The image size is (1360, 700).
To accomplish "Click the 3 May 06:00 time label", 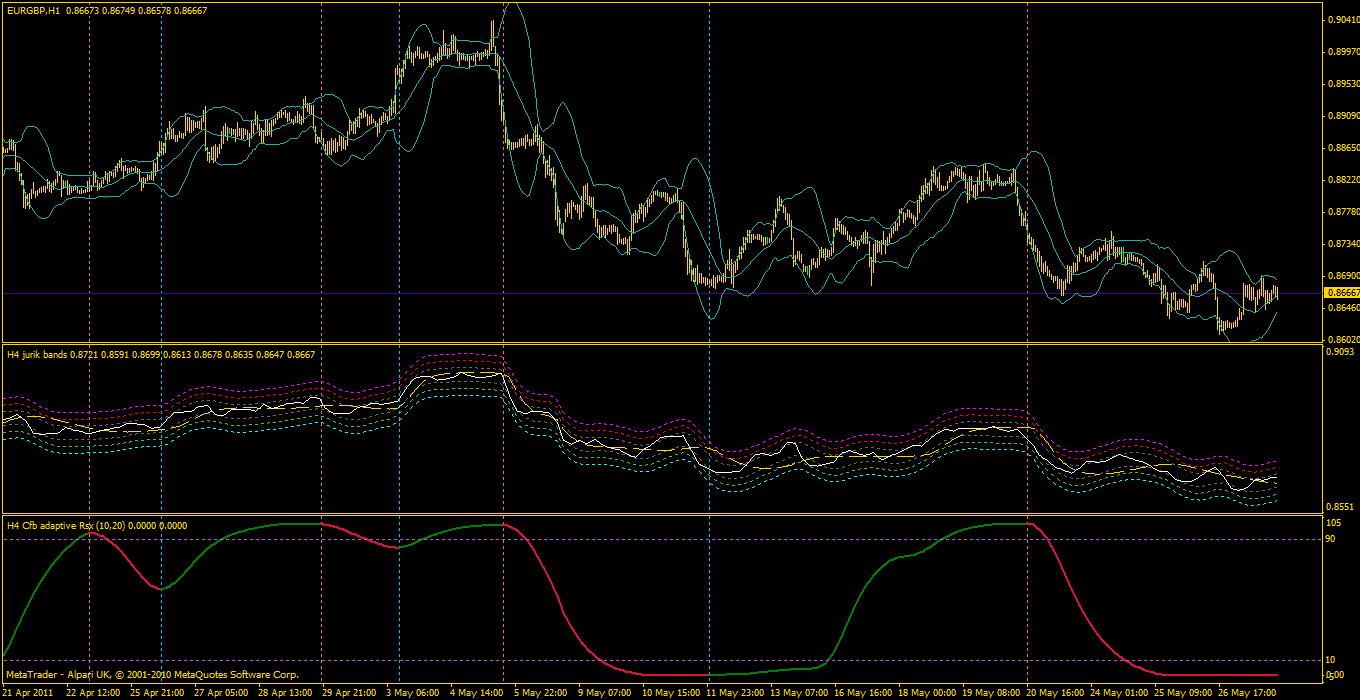I will 412,692.
